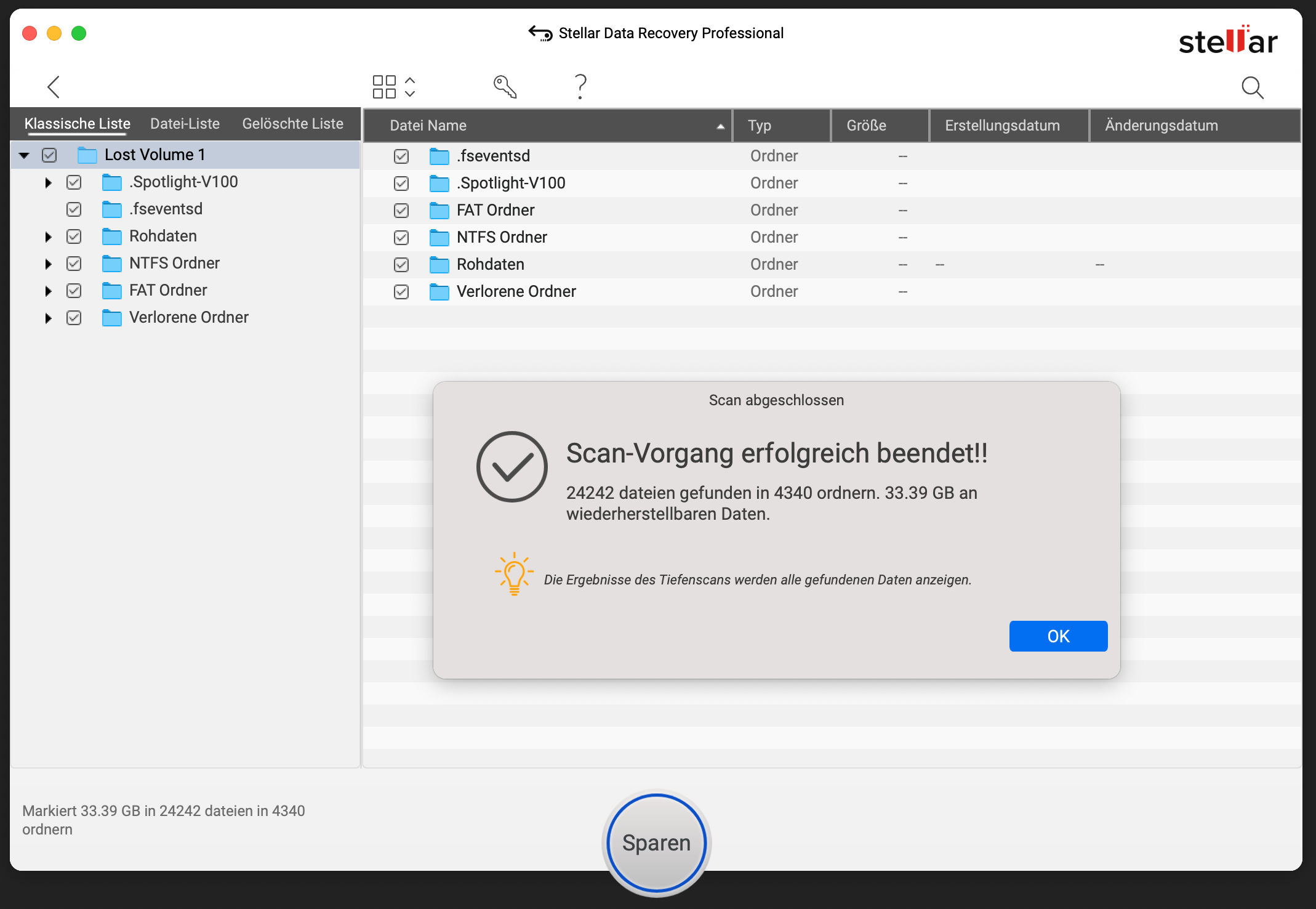The width and height of the screenshot is (1316, 909).
Task: Click the folder icon of Lost Volume 1
Action: pos(87,155)
